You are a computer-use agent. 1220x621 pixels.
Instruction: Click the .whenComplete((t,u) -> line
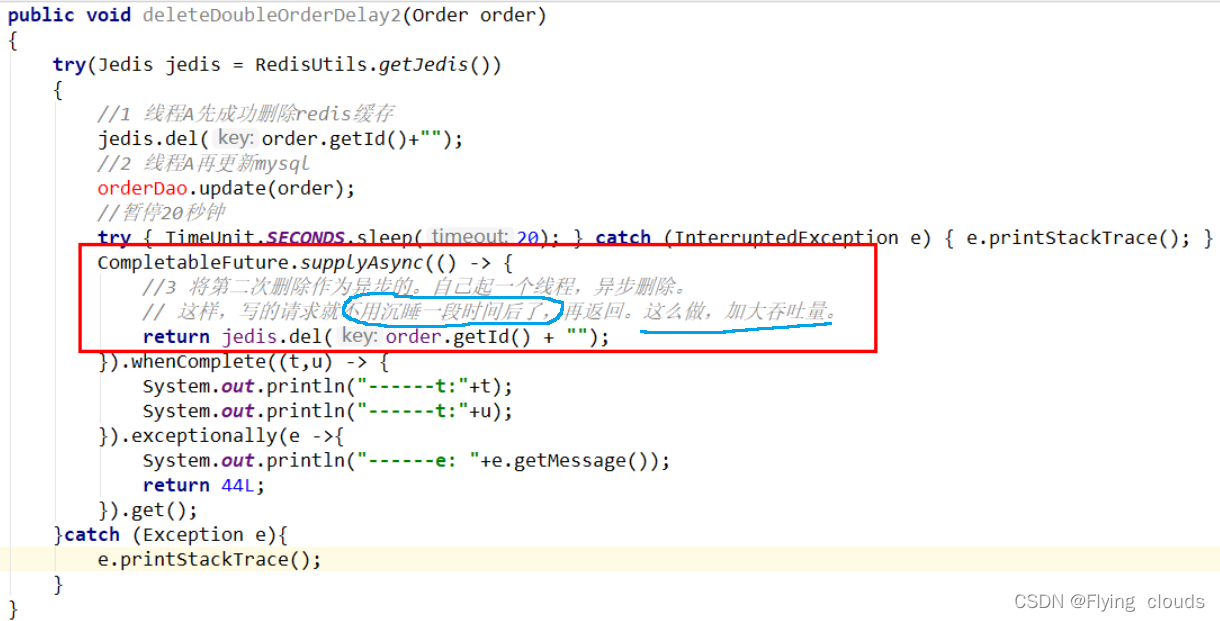[243, 362]
